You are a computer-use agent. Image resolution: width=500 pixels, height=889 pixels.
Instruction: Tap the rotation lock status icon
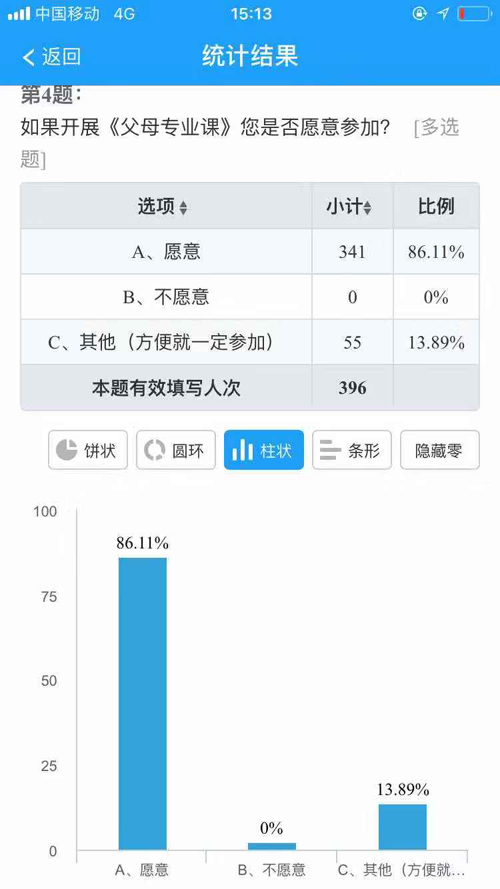point(419,14)
